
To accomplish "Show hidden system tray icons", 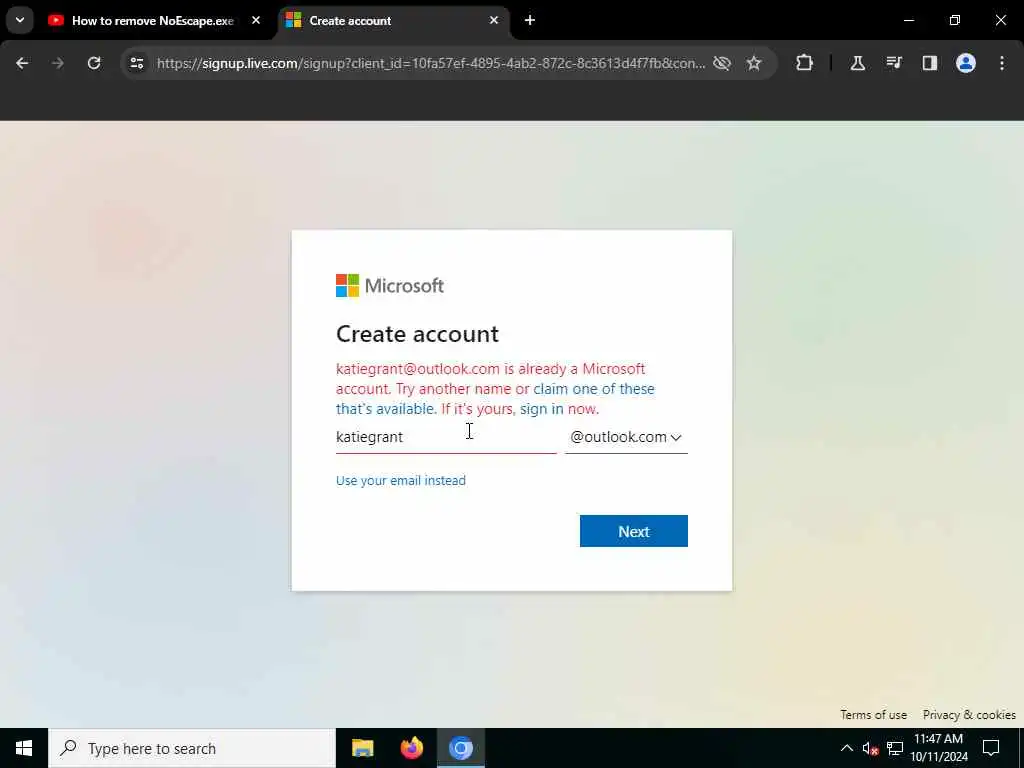I will click(x=846, y=748).
